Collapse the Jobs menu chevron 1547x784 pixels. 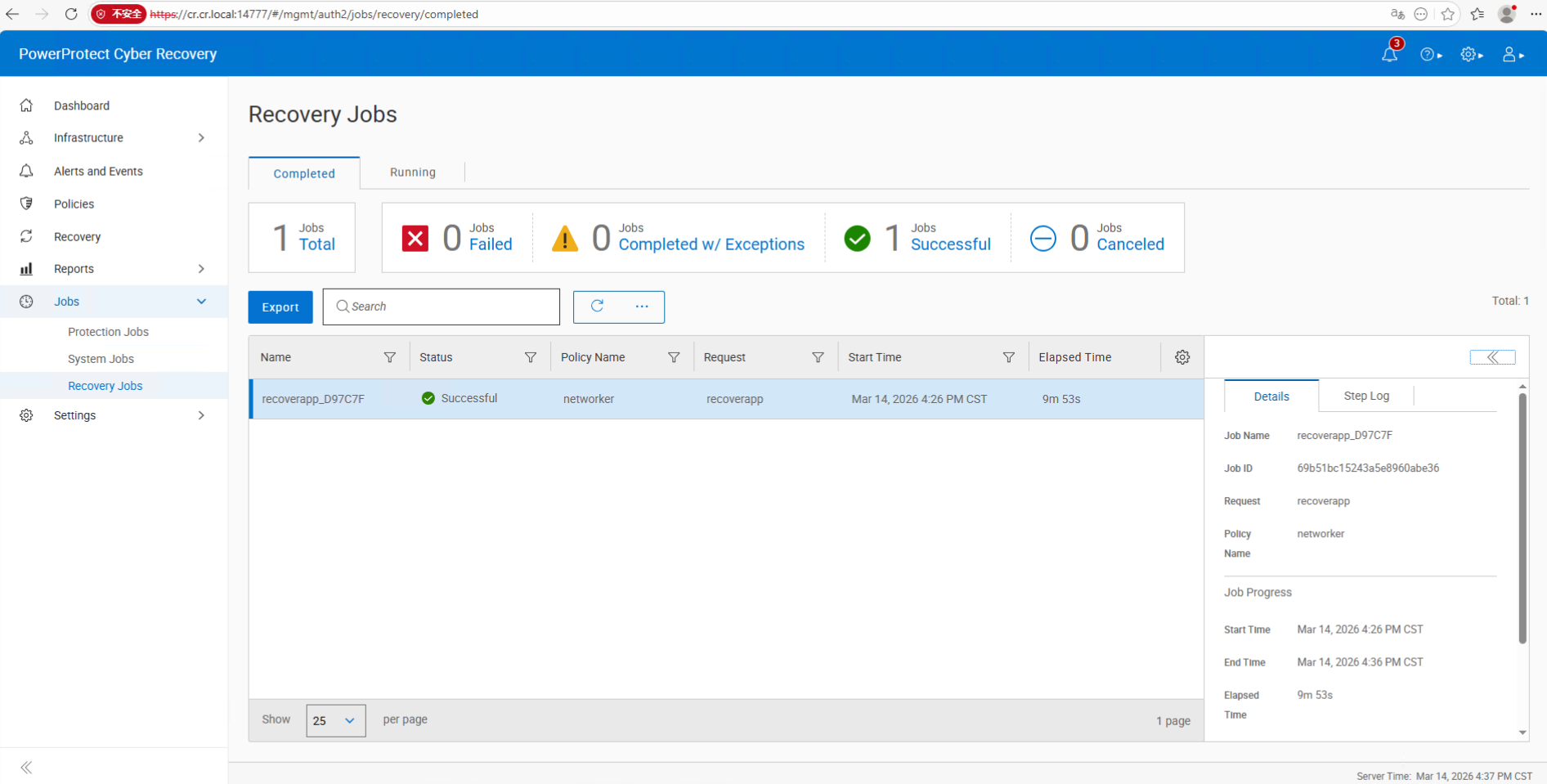point(201,302)
